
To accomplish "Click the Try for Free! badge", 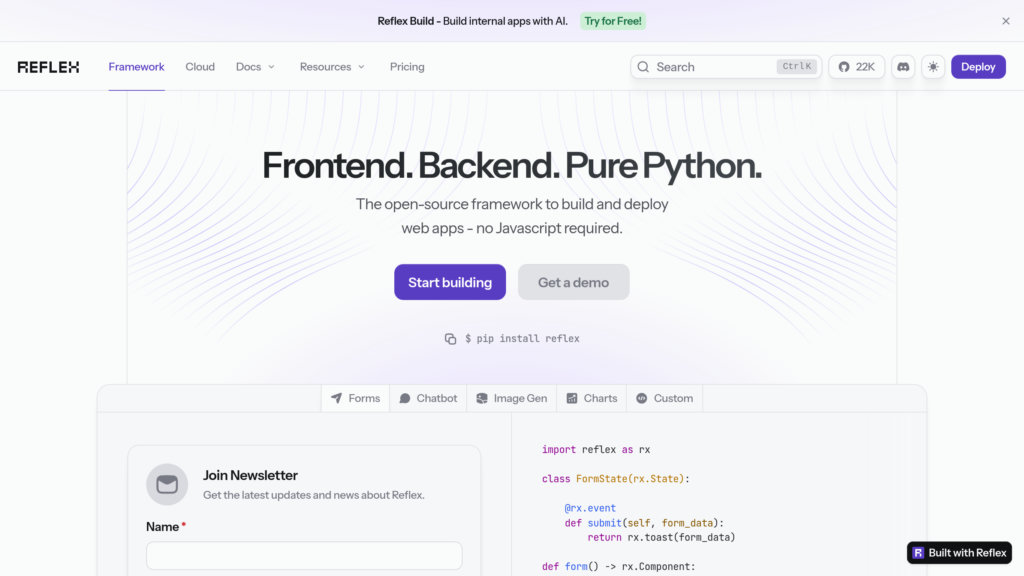I will (613, 21).
